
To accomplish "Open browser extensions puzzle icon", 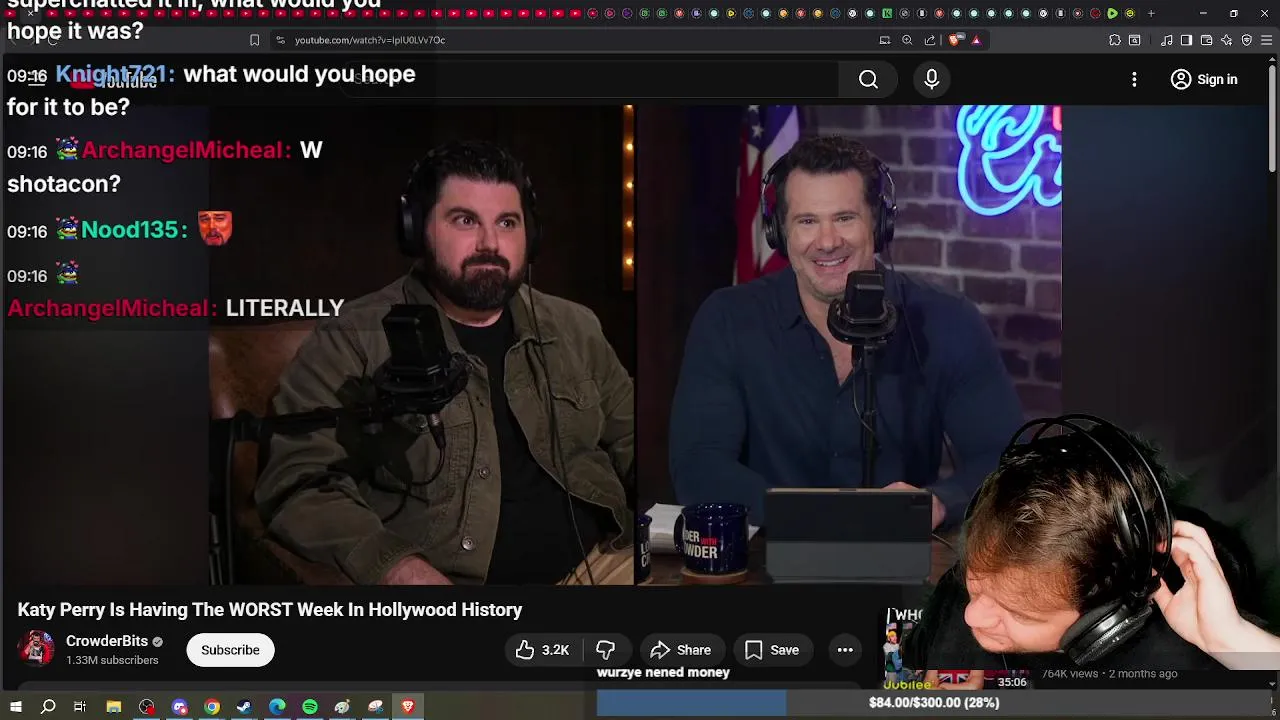I will coord(1115,40).
